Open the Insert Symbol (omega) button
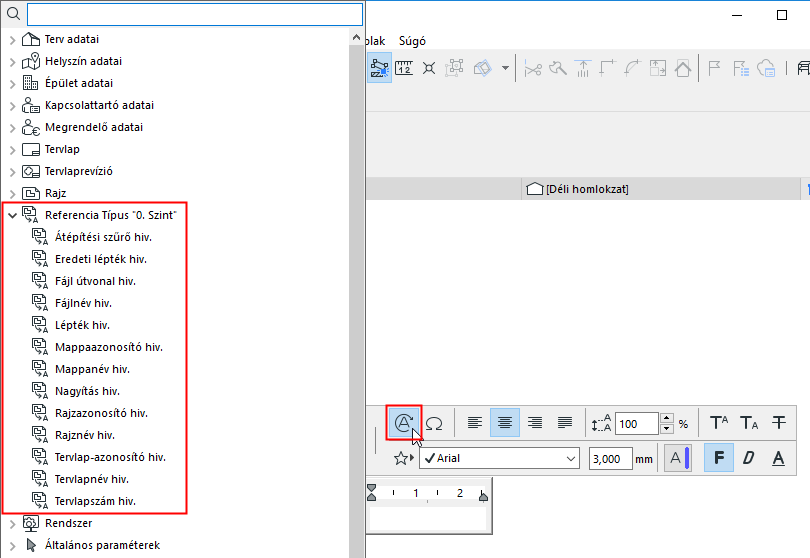The width and height of the screenshot is (810, 558). (x=434, y=424)
